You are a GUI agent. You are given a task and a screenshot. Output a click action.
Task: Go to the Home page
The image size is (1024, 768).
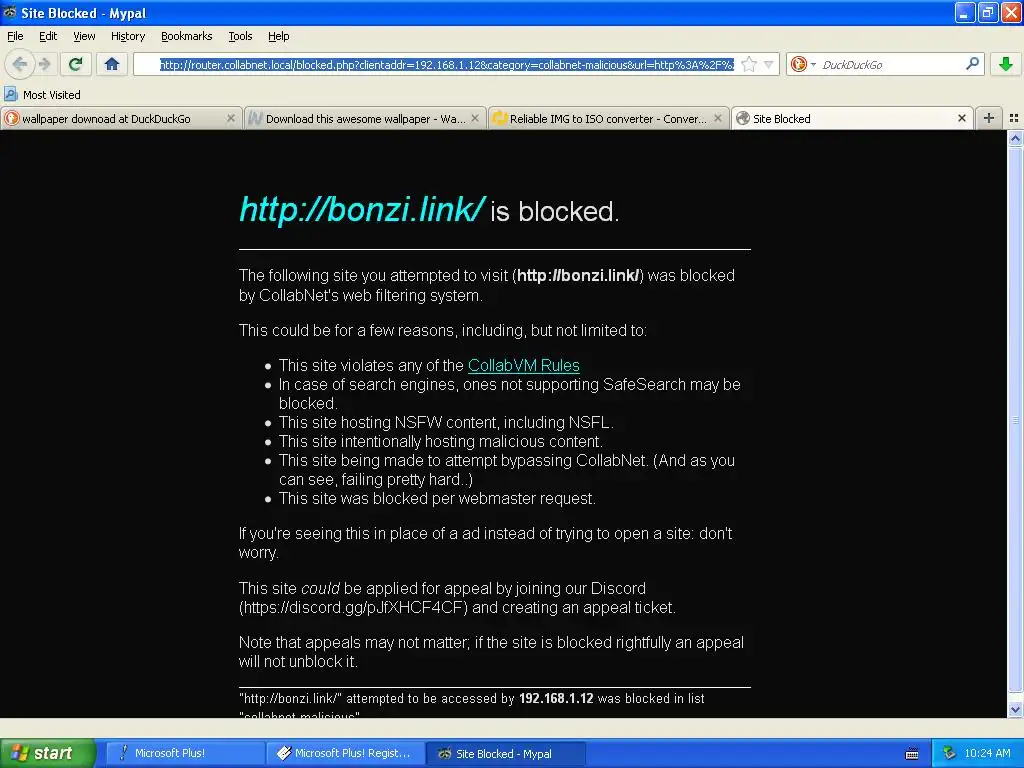pyautogui.click(x=112, y=64)
